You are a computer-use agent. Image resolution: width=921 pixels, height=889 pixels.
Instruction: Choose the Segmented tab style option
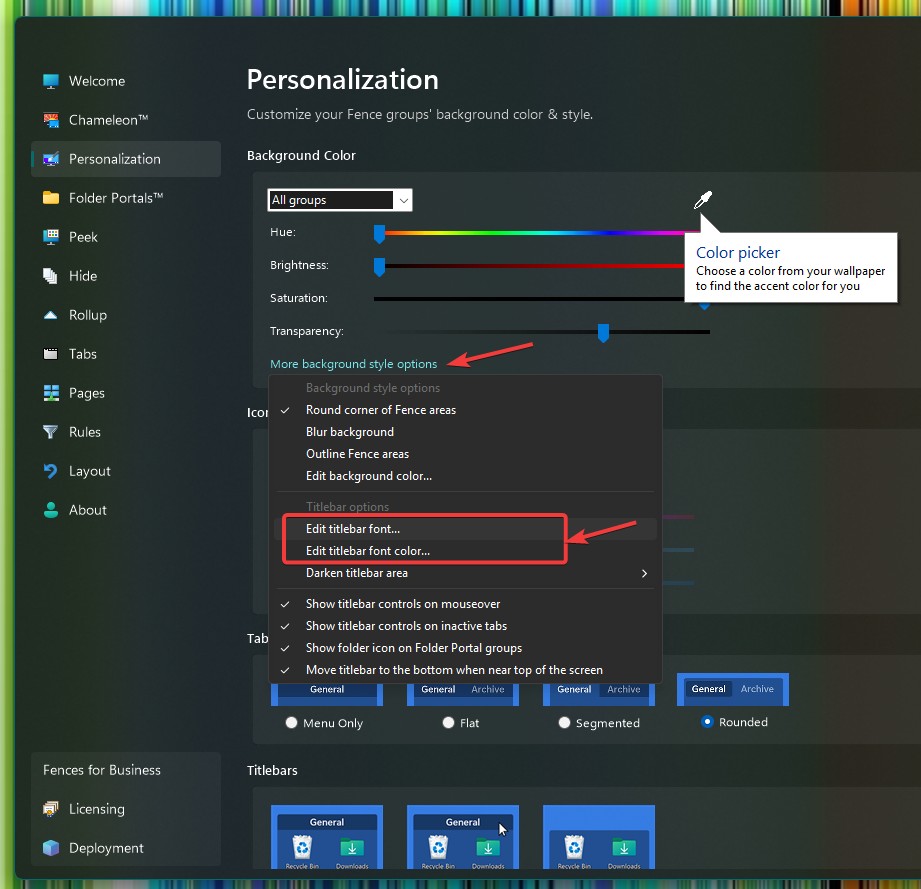tap(565, 722)
